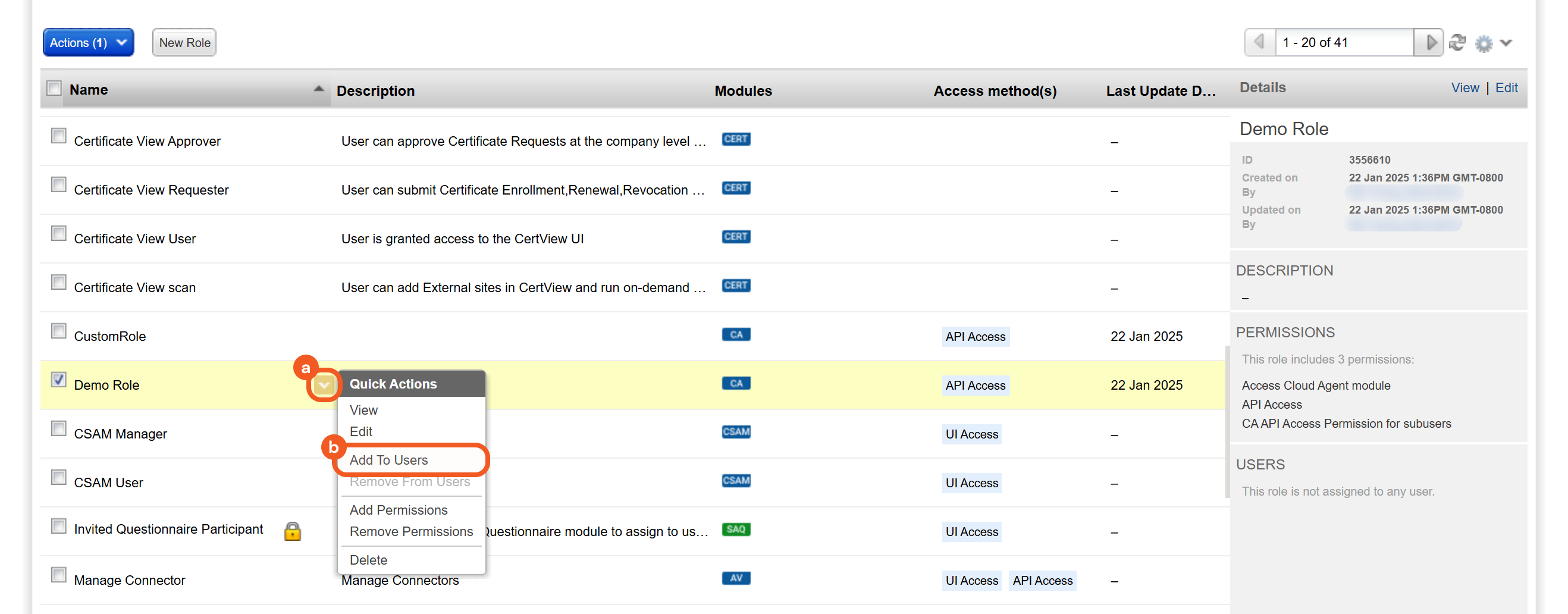The image size is (1568, 614).
Task: Expand the Demo Role quick actions arrow
Action: tap(324, 384)
